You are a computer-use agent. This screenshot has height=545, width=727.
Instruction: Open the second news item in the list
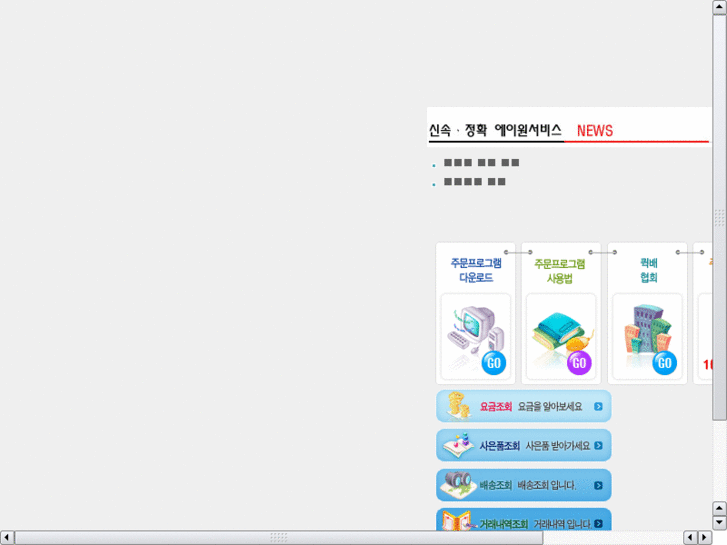[474, 182]
